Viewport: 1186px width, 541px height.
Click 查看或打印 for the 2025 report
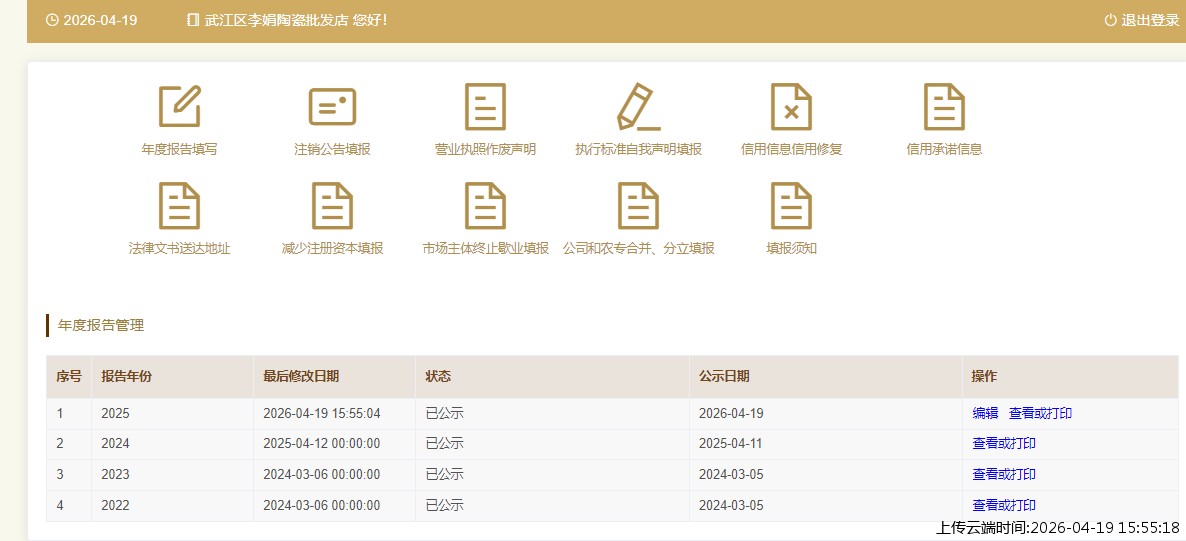(x=1040, y=413)
